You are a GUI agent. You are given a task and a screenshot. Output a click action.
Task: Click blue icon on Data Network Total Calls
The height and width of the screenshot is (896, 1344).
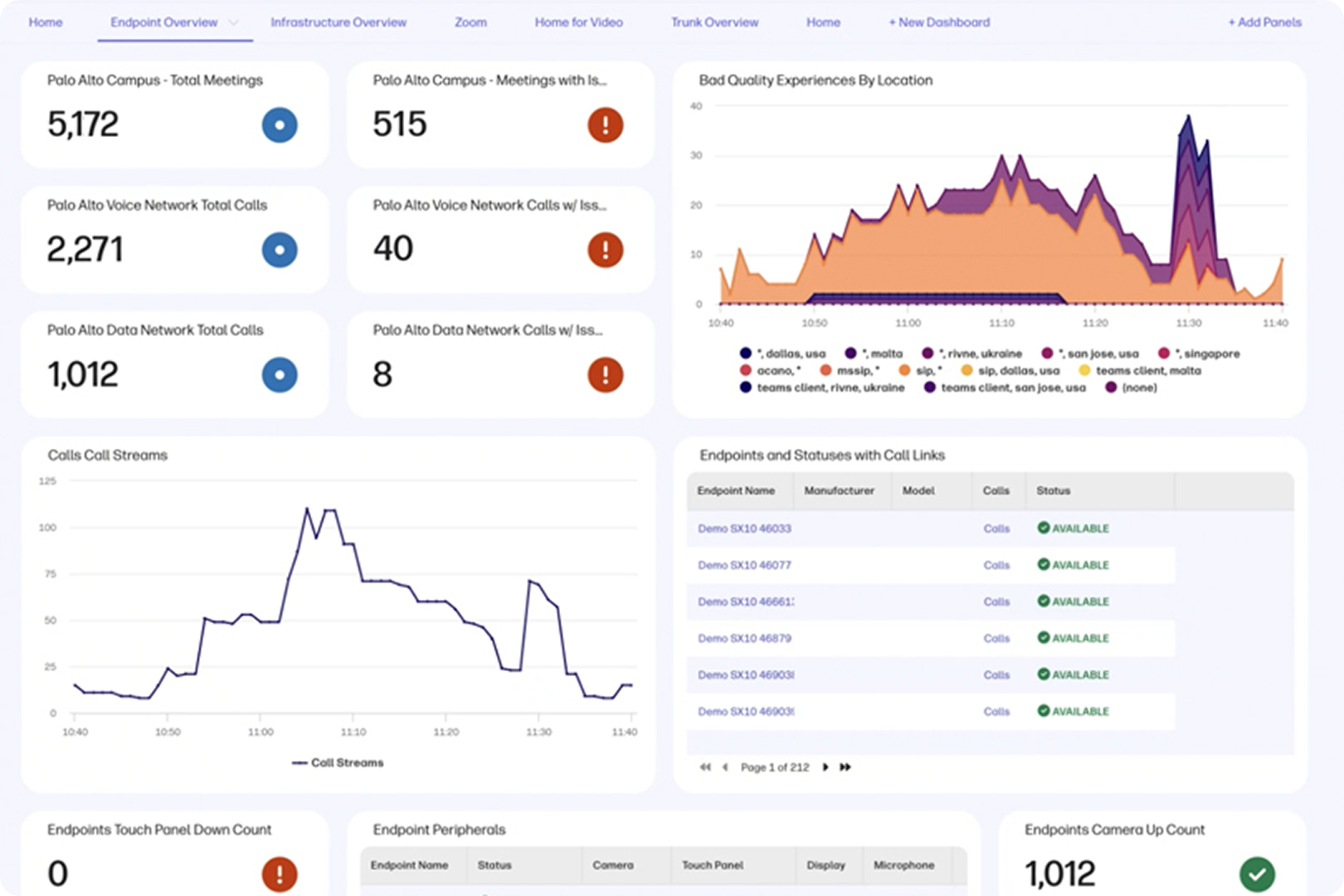click(x=280, y=375)
